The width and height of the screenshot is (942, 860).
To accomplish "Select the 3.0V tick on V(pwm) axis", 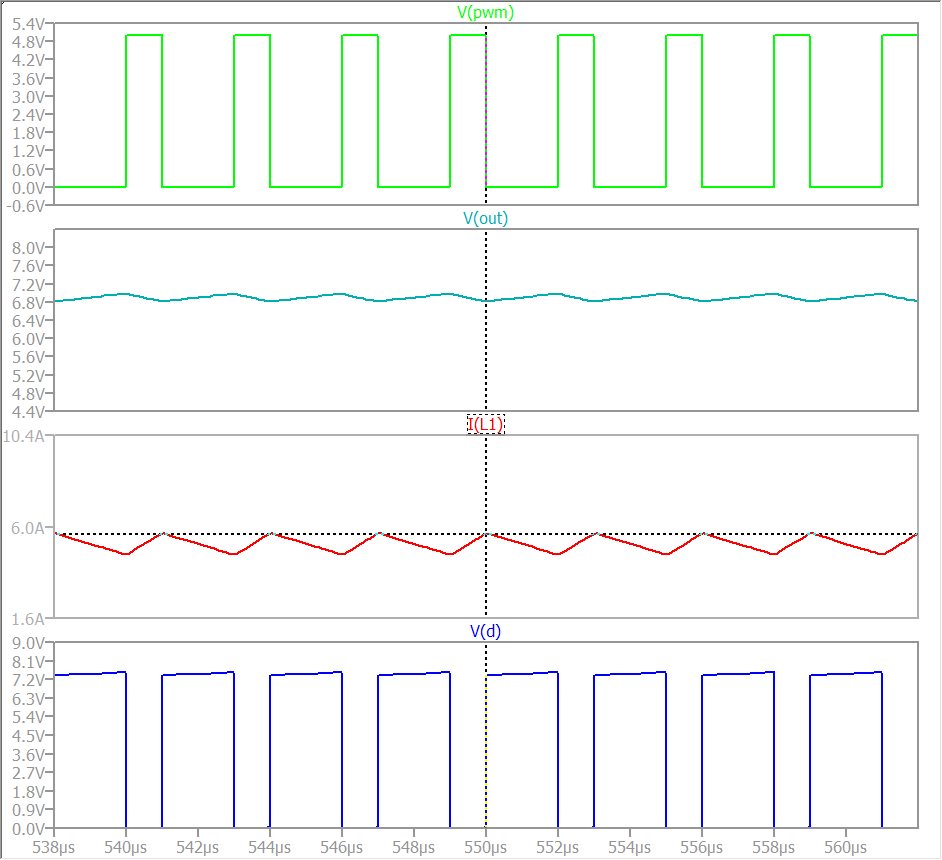I will pos(28,97).
